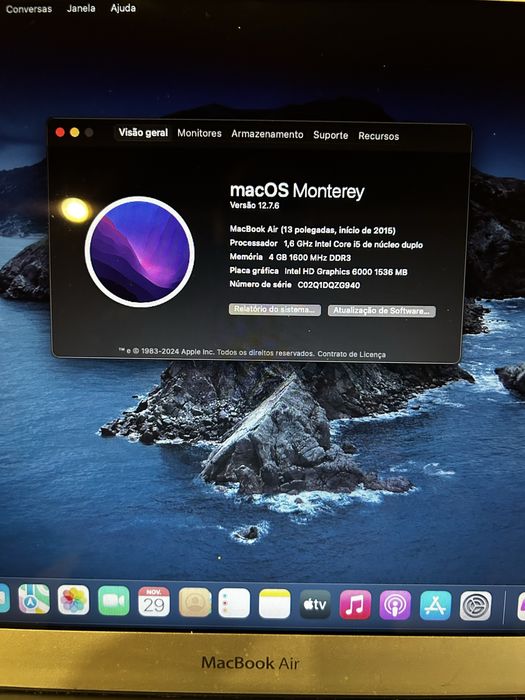Open Maps from the dock
This screenshot has width=525, height=700.
tap(34, 599)
